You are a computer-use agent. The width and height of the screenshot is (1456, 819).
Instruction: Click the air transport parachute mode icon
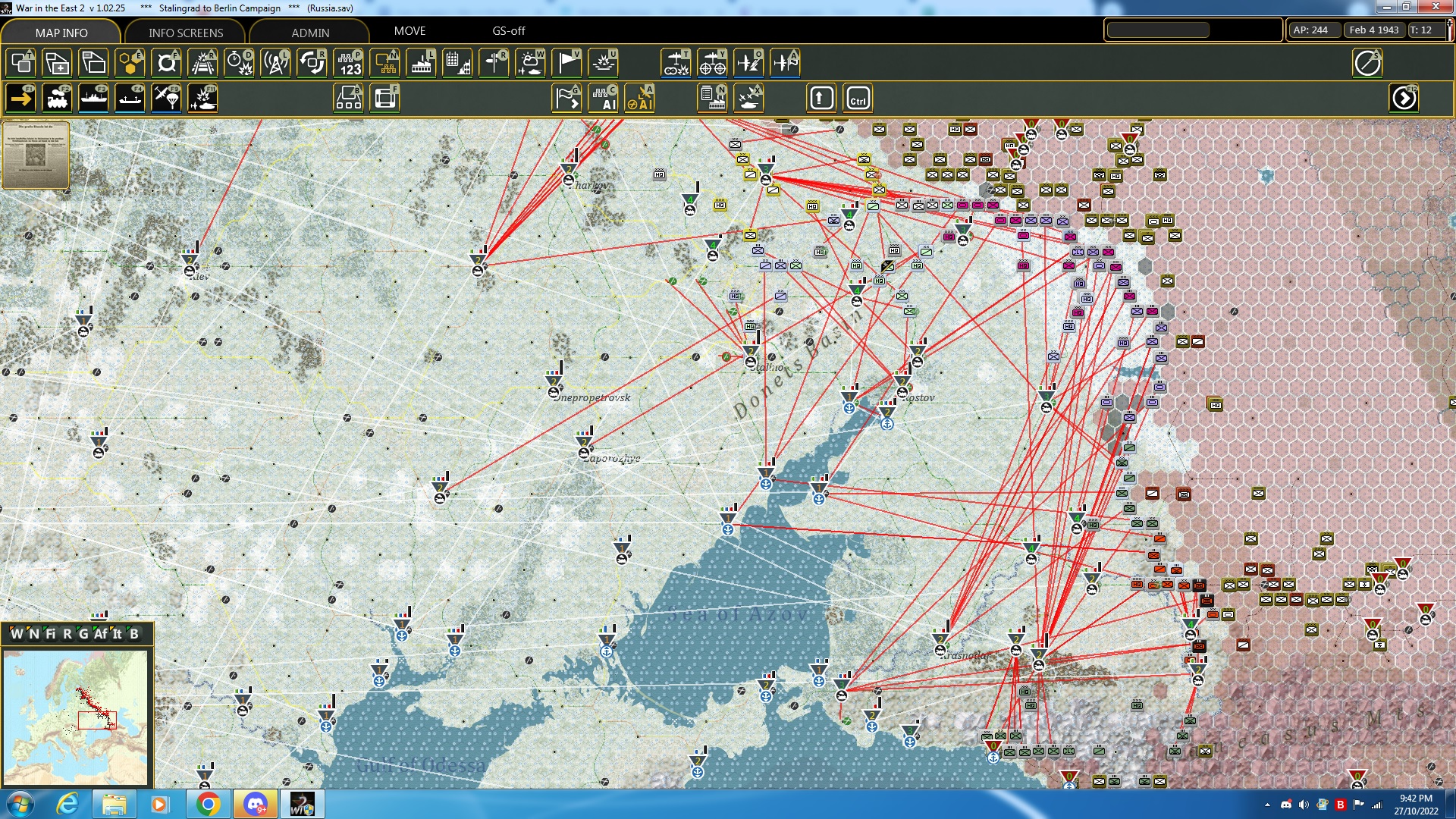pyautogui.click(x=166, y=99)
